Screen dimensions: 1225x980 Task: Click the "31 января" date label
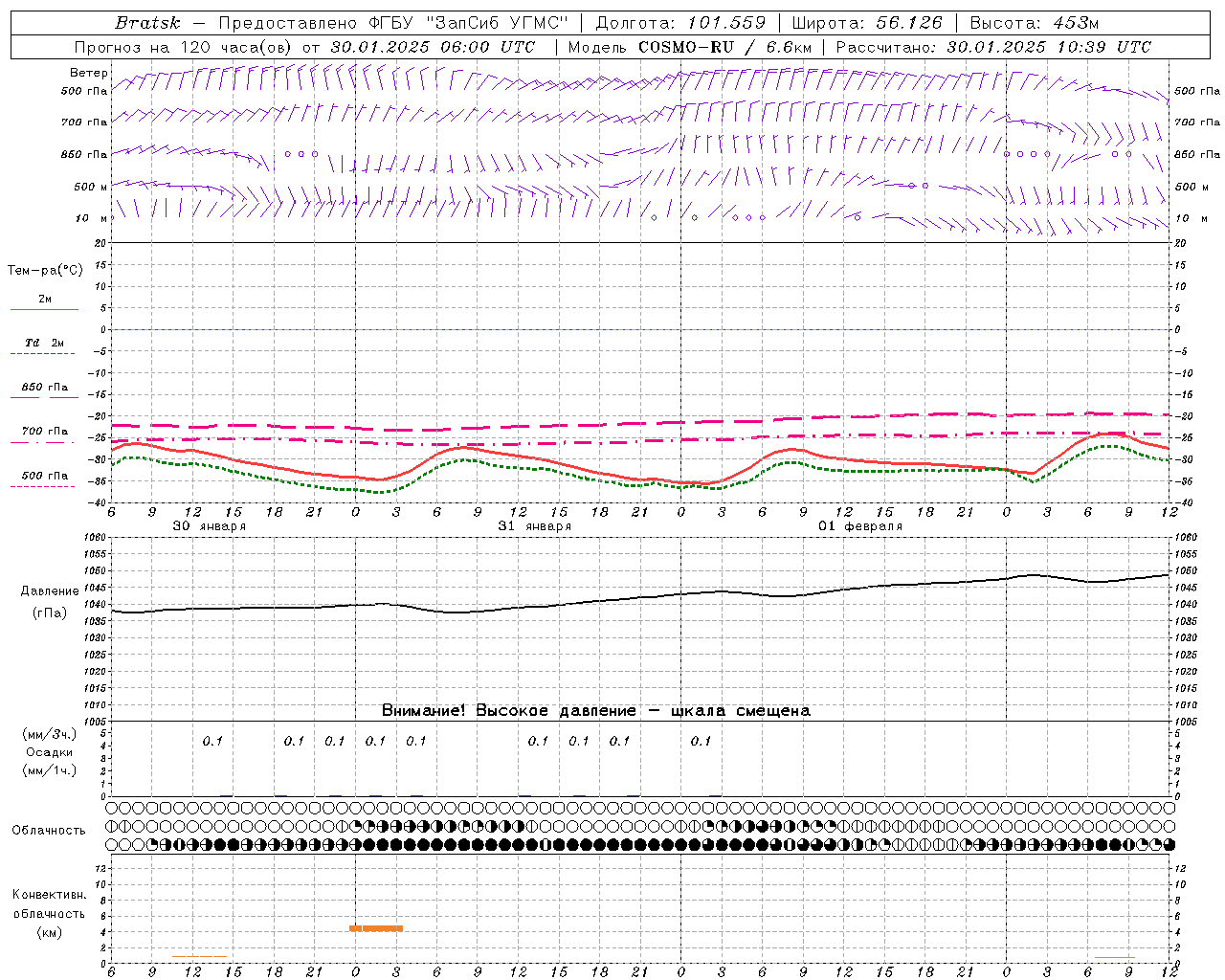point(534,526)
